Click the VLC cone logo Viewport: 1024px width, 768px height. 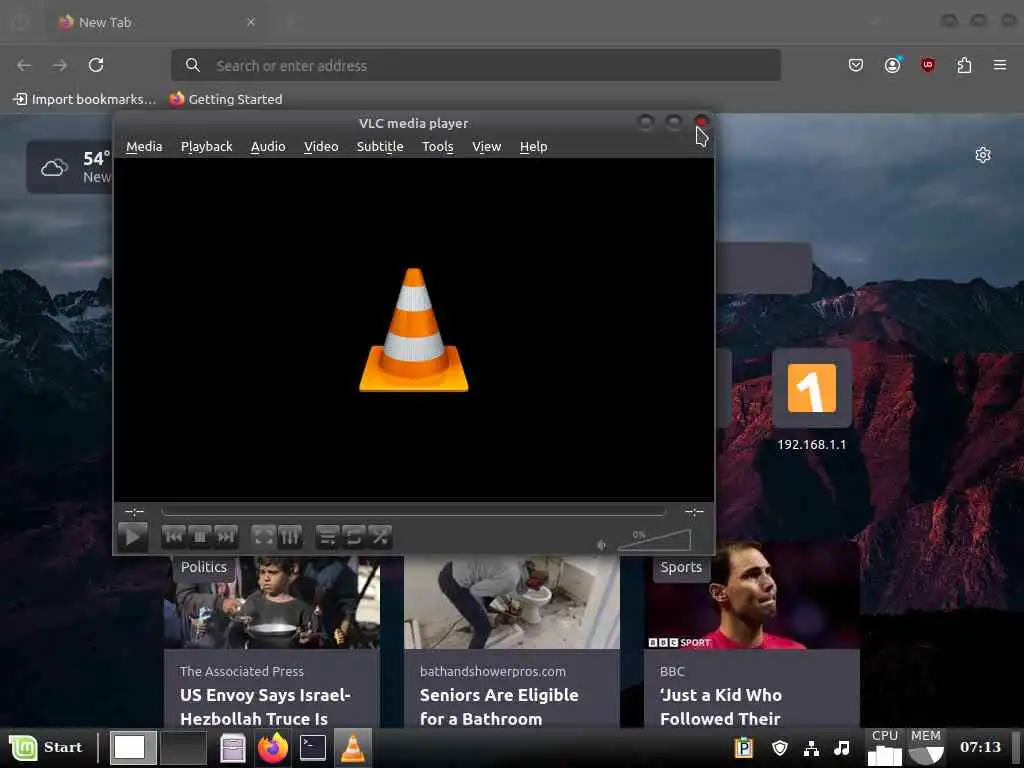(413, 330)
